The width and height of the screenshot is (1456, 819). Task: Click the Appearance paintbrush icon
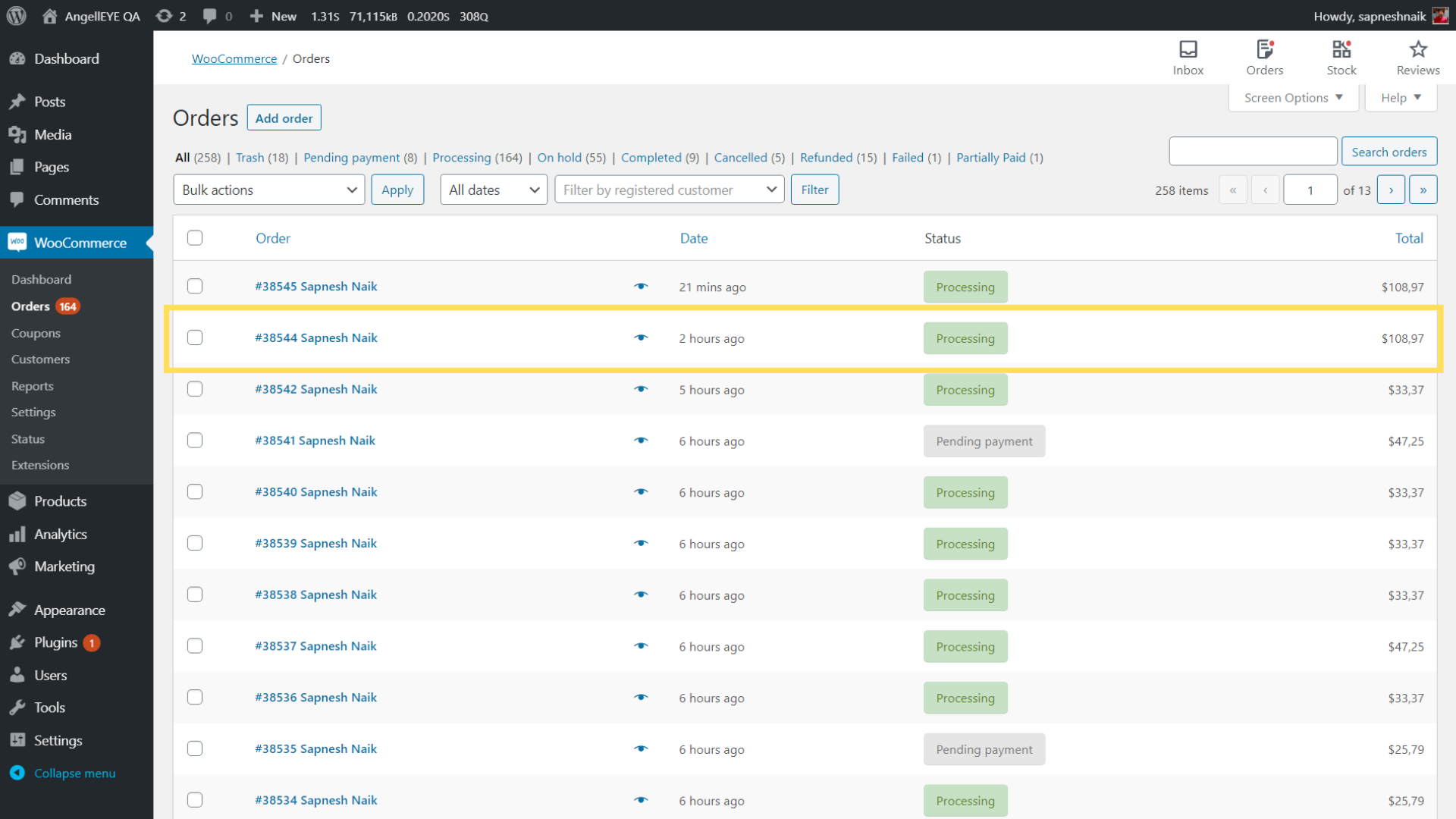(17, 610)
